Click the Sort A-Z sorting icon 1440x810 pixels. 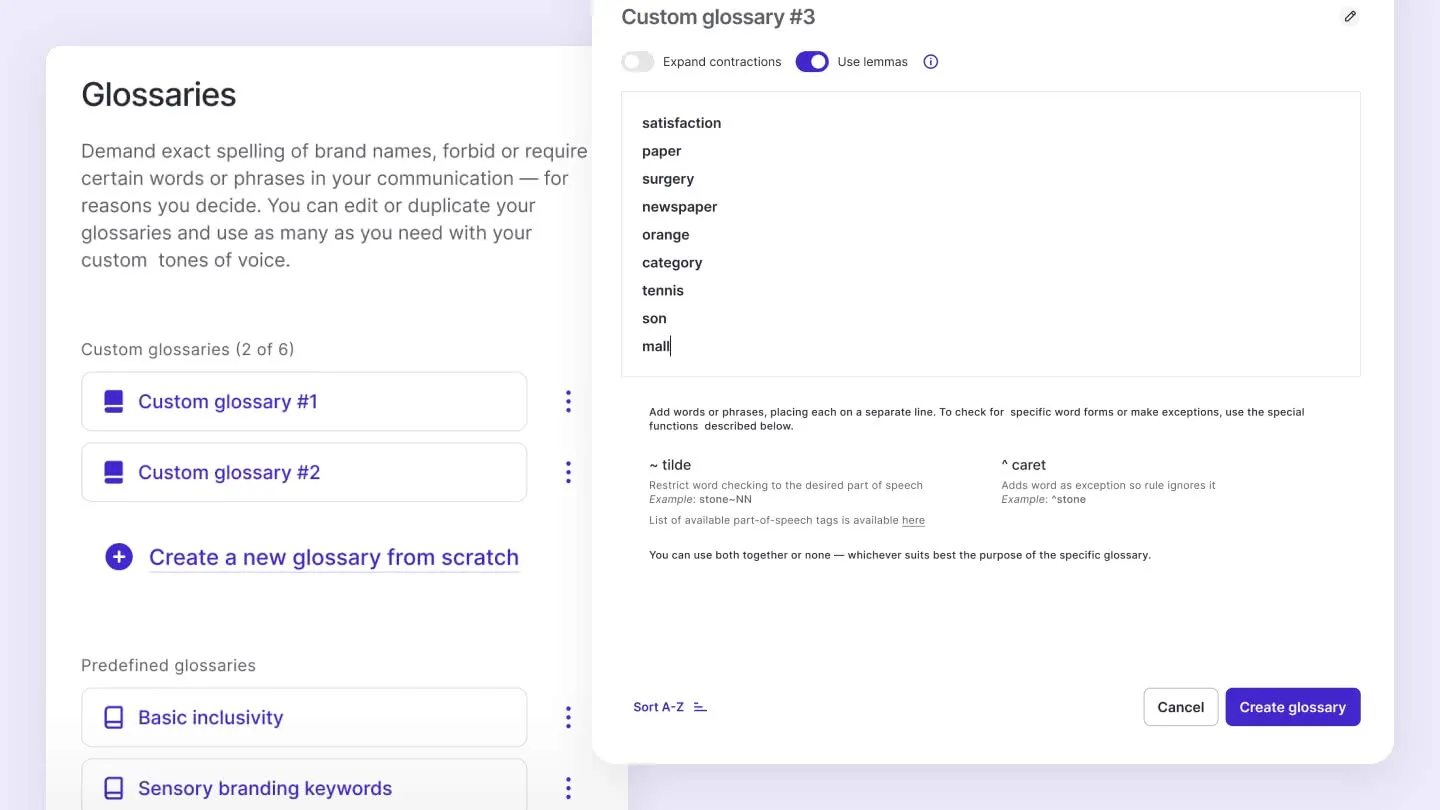click(x=698, y=706)
